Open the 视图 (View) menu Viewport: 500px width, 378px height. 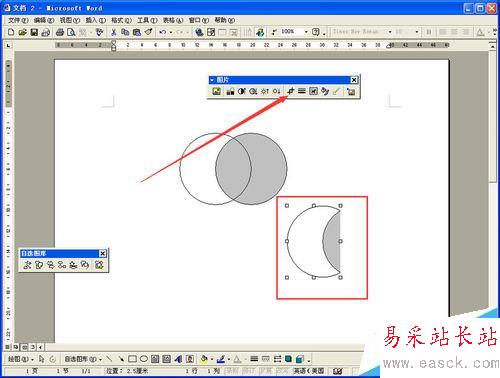[x=70, y=20]
